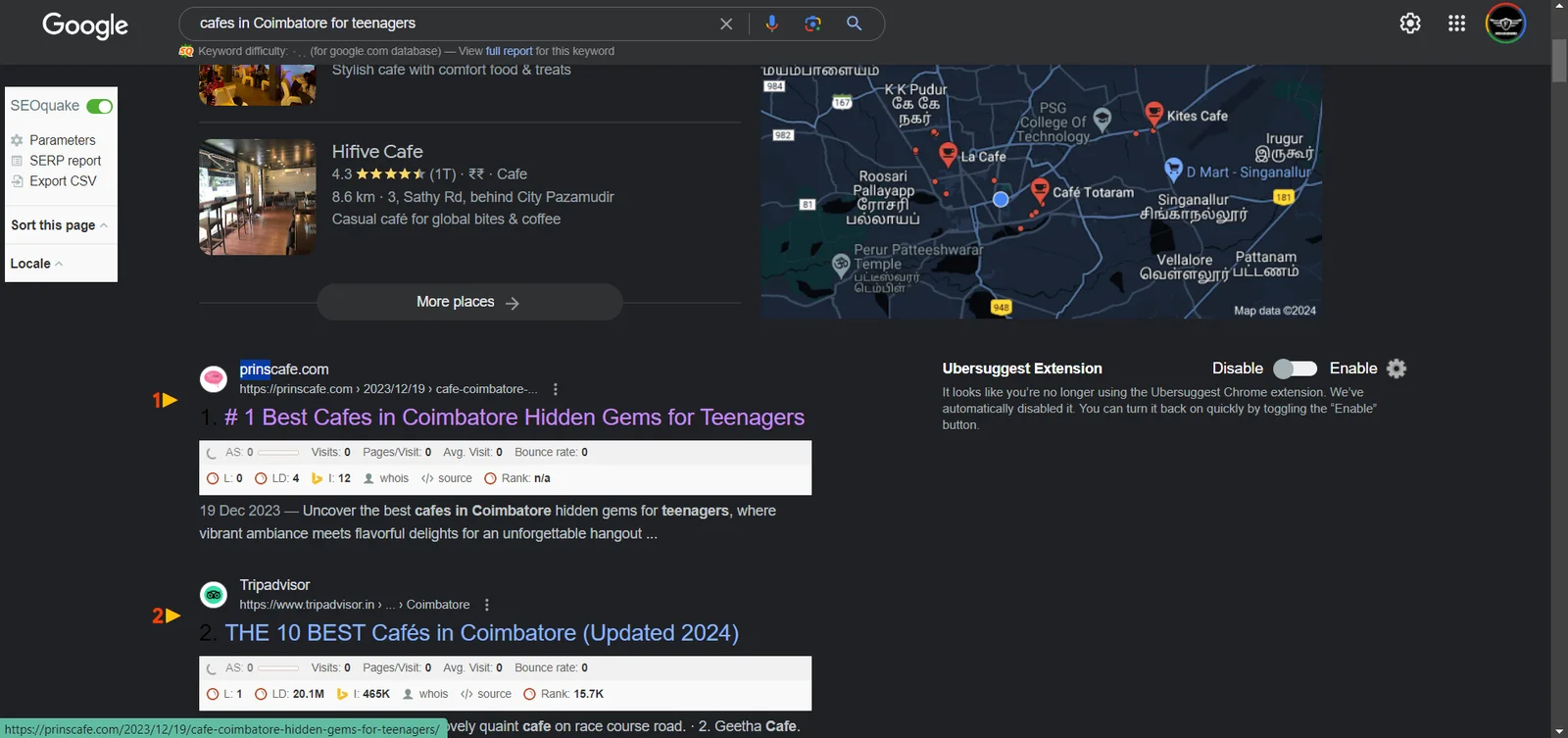
Task: Click the LD: 20.1M metric for Tripadvisor
Action: pos(290,694)
